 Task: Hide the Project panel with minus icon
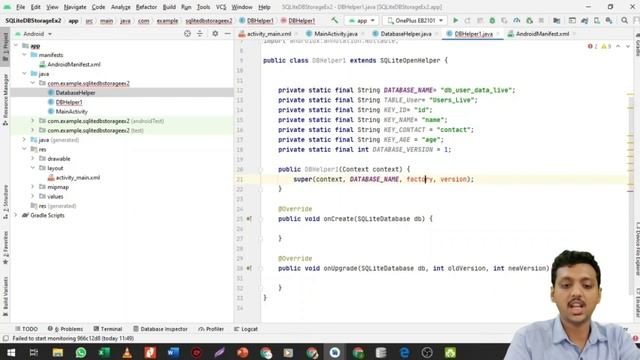(x=227, y=34)
